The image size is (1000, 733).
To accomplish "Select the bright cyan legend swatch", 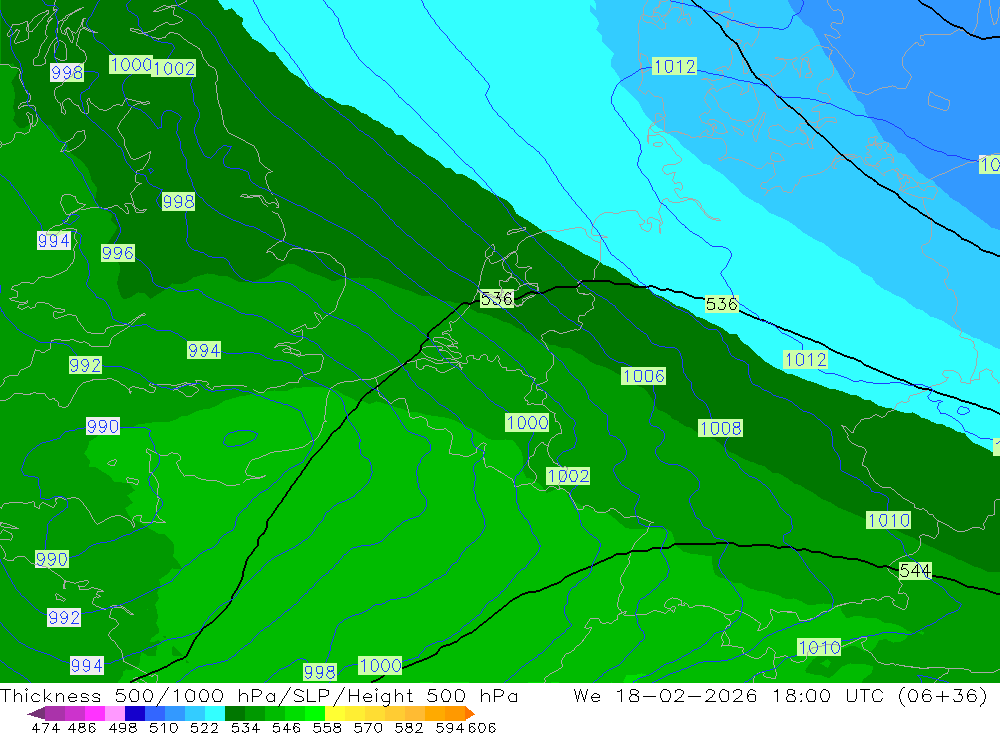I will pyautogui.click(x=215, y=713).
